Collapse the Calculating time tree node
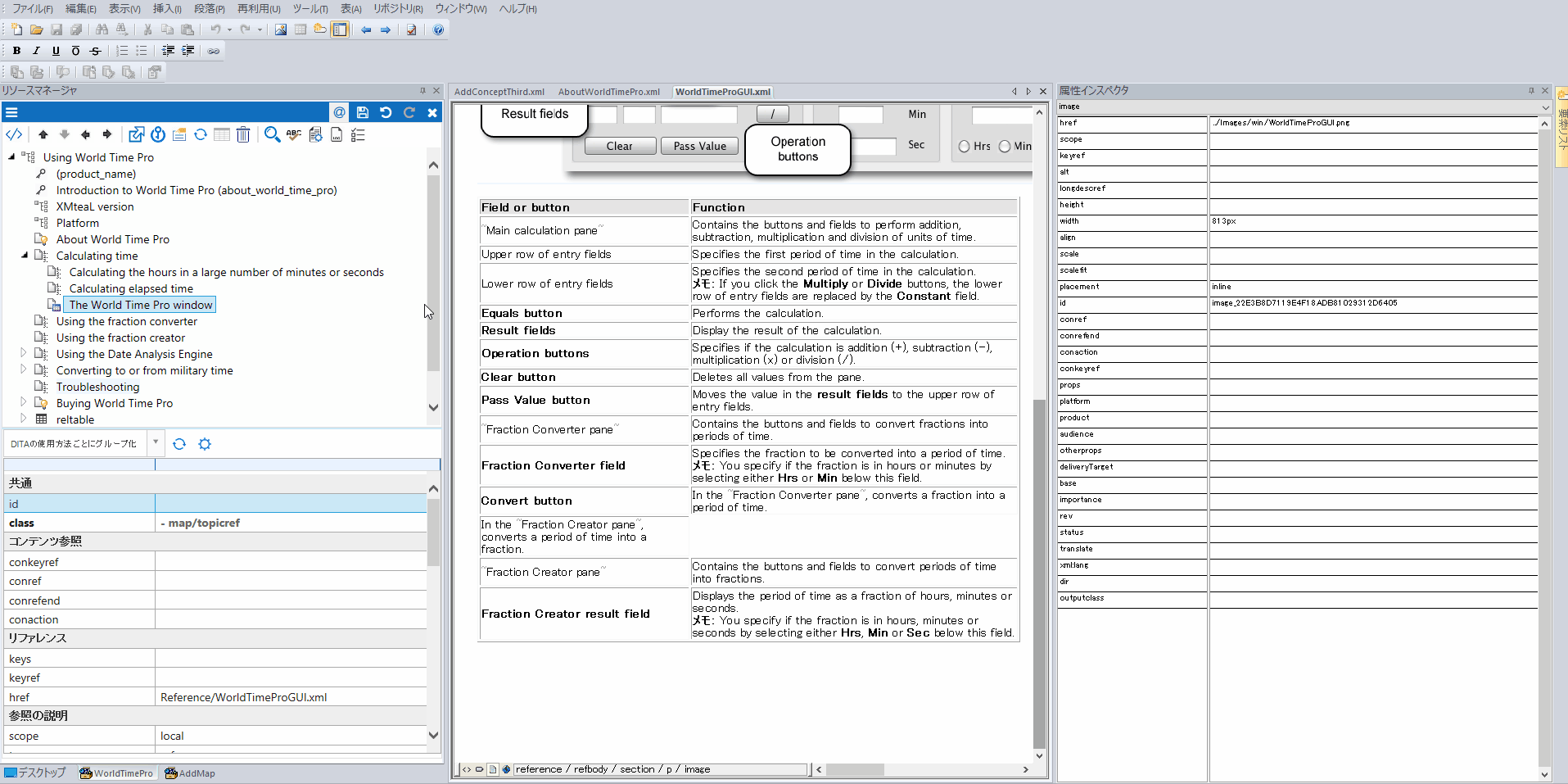 tap(25, 255)
